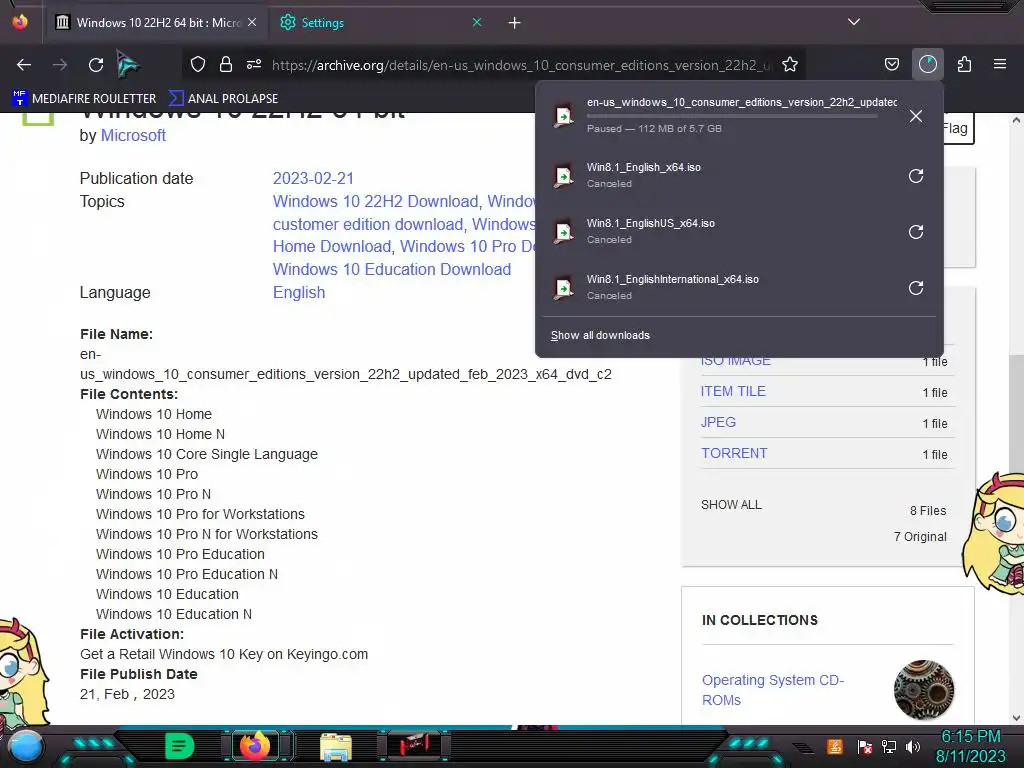
Task: Open Operating System CD-ROMs collection link
Action: (x=773, y=690)
